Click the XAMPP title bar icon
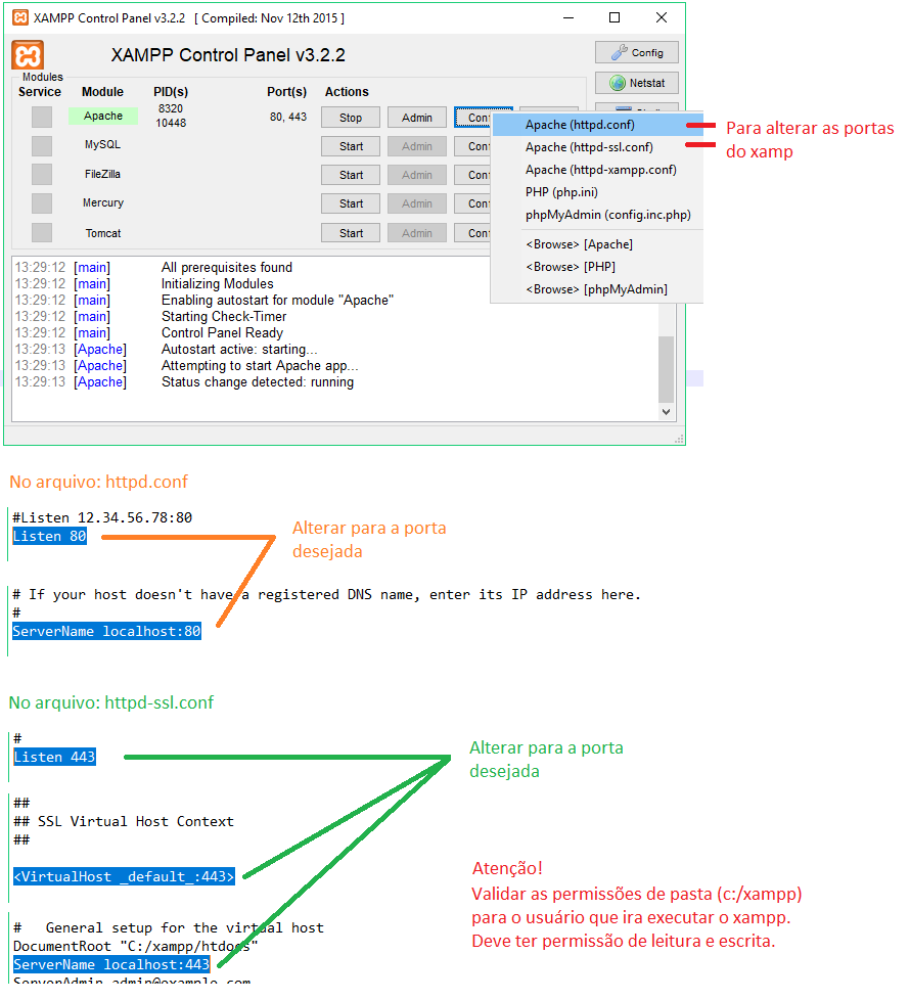This screenshot has width=910, height=1000. [20, 18]
